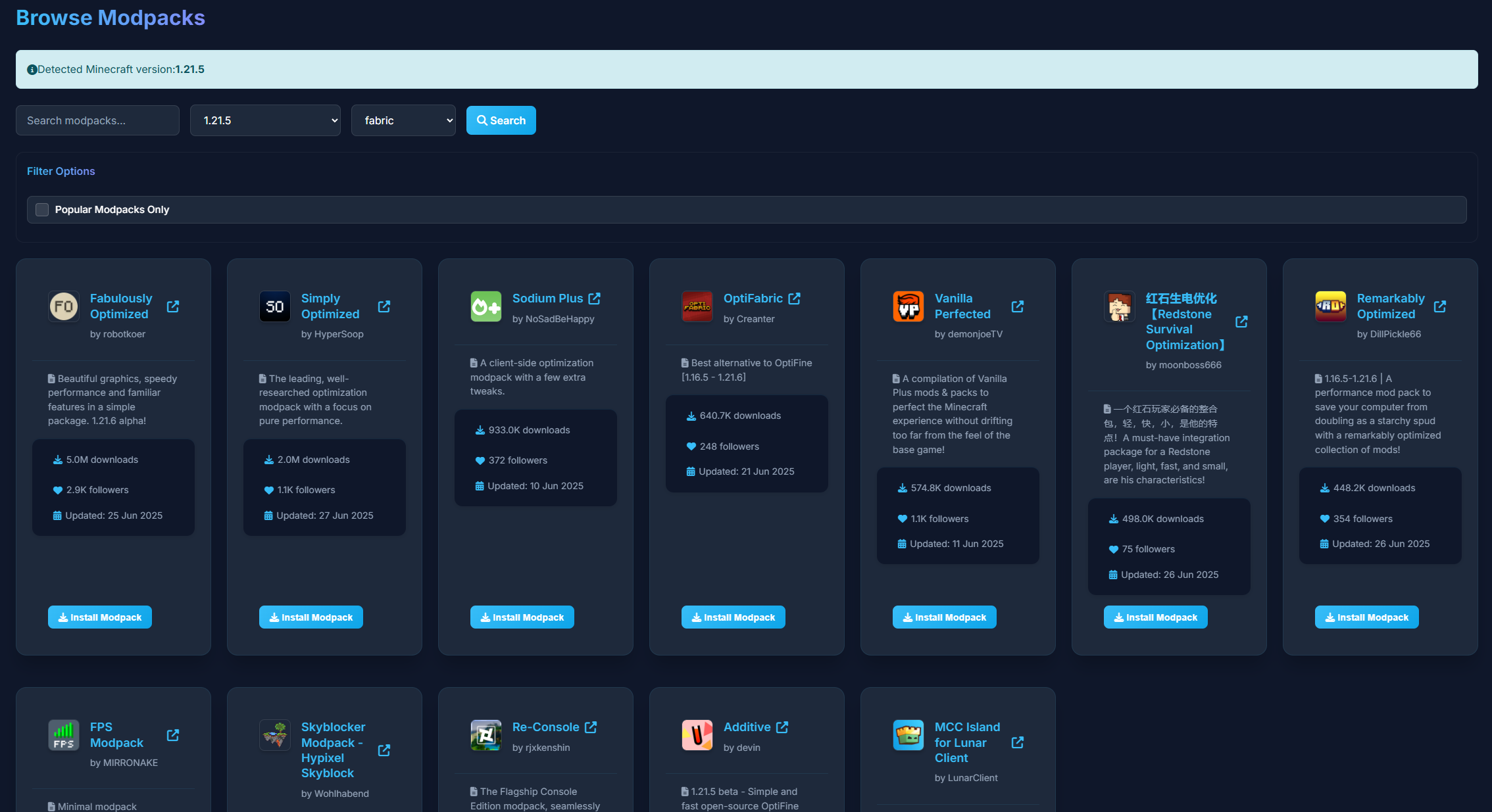Open the 1.21.5 version dropdown
Screen dimensions: 1492x812
point(265,120)
